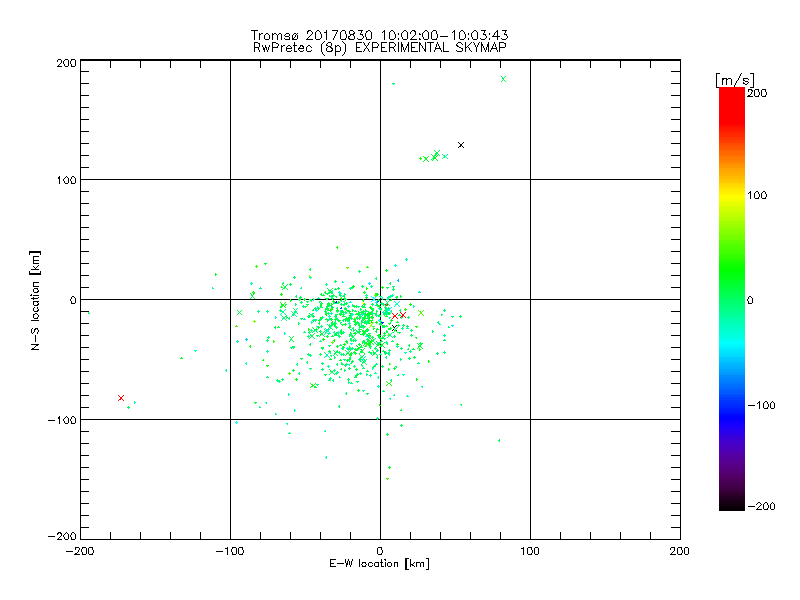Click the subtitle 'RwPretec (8p) EXPERIMENTAL SKYMAP'

(x=379, y=48)
